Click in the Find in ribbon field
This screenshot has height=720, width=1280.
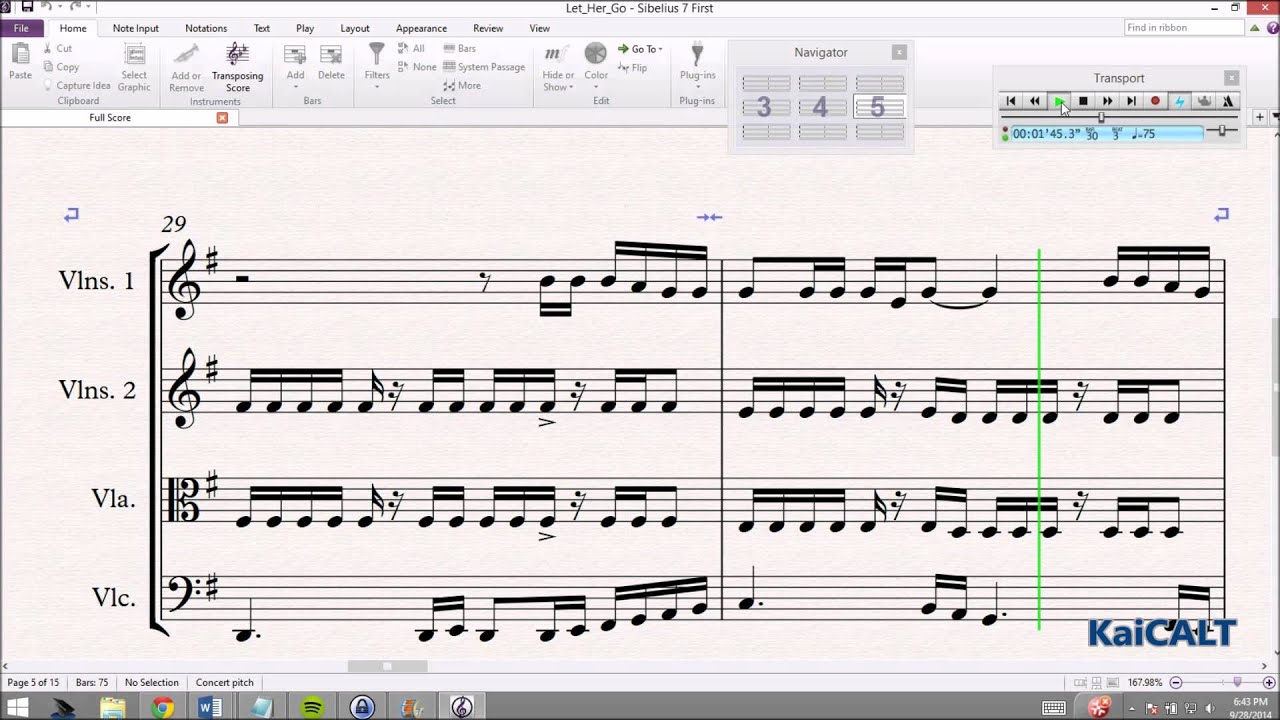pos(1183,28)
